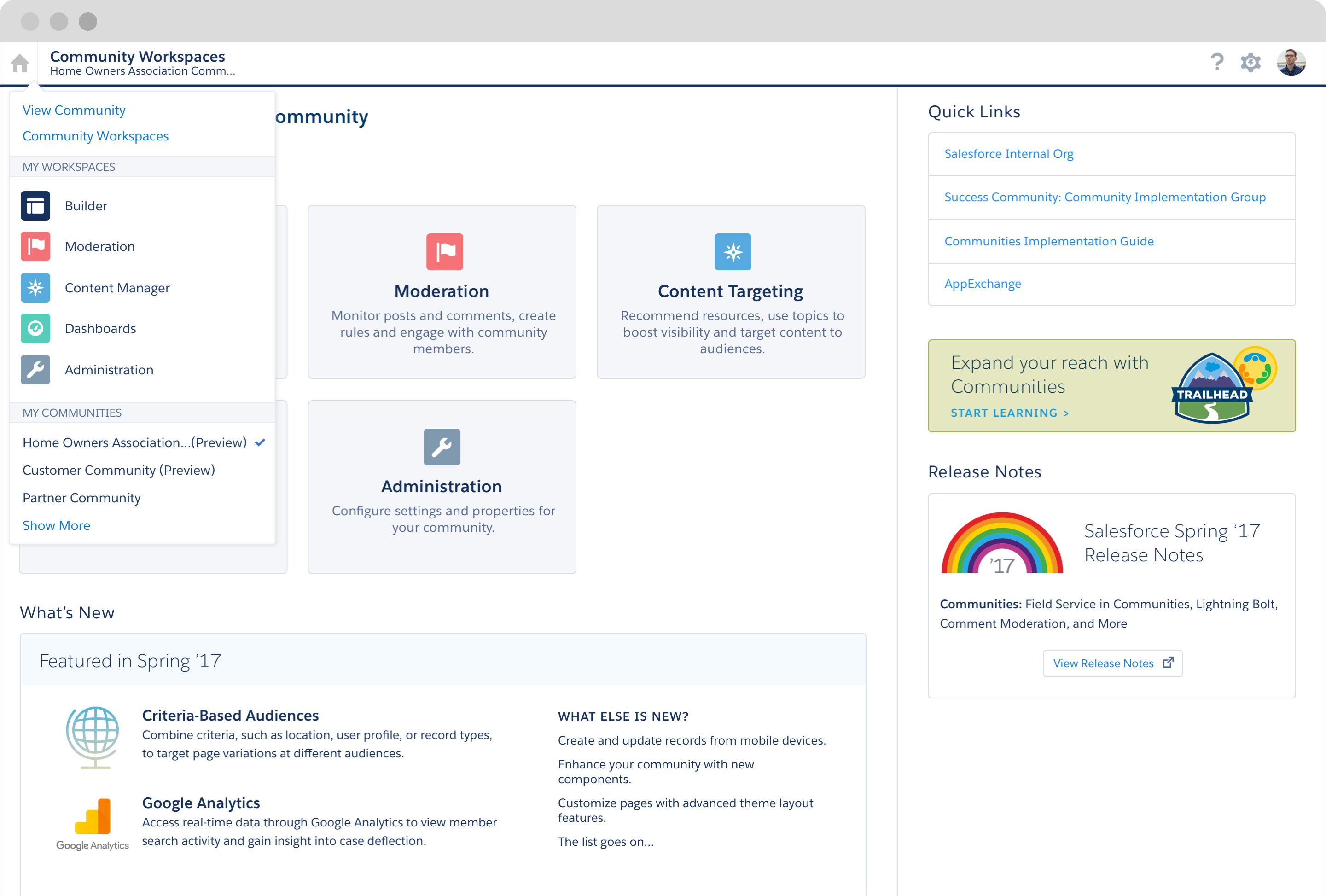Open the Salesforce Internal Org quick link
This screenshot has width=1326, height=896.
click(x=1009, y=153)
